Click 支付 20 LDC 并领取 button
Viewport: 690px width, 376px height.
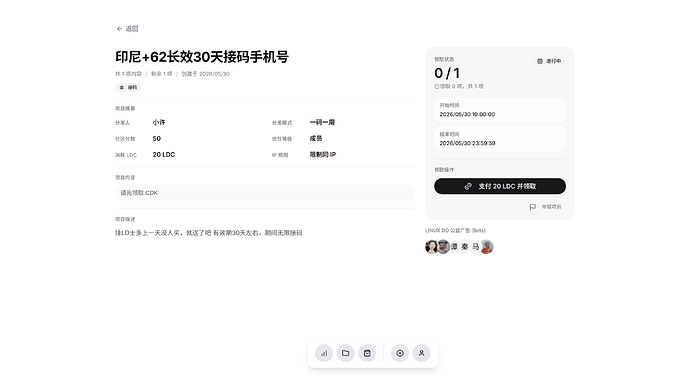tap(500, 186)
